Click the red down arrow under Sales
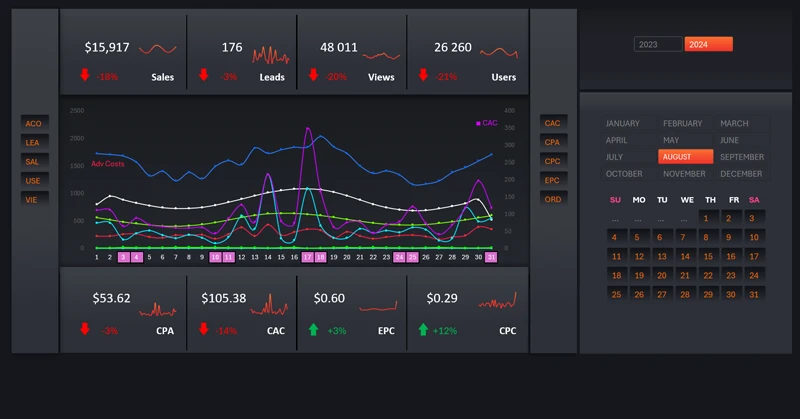 (x=85, y=75)
